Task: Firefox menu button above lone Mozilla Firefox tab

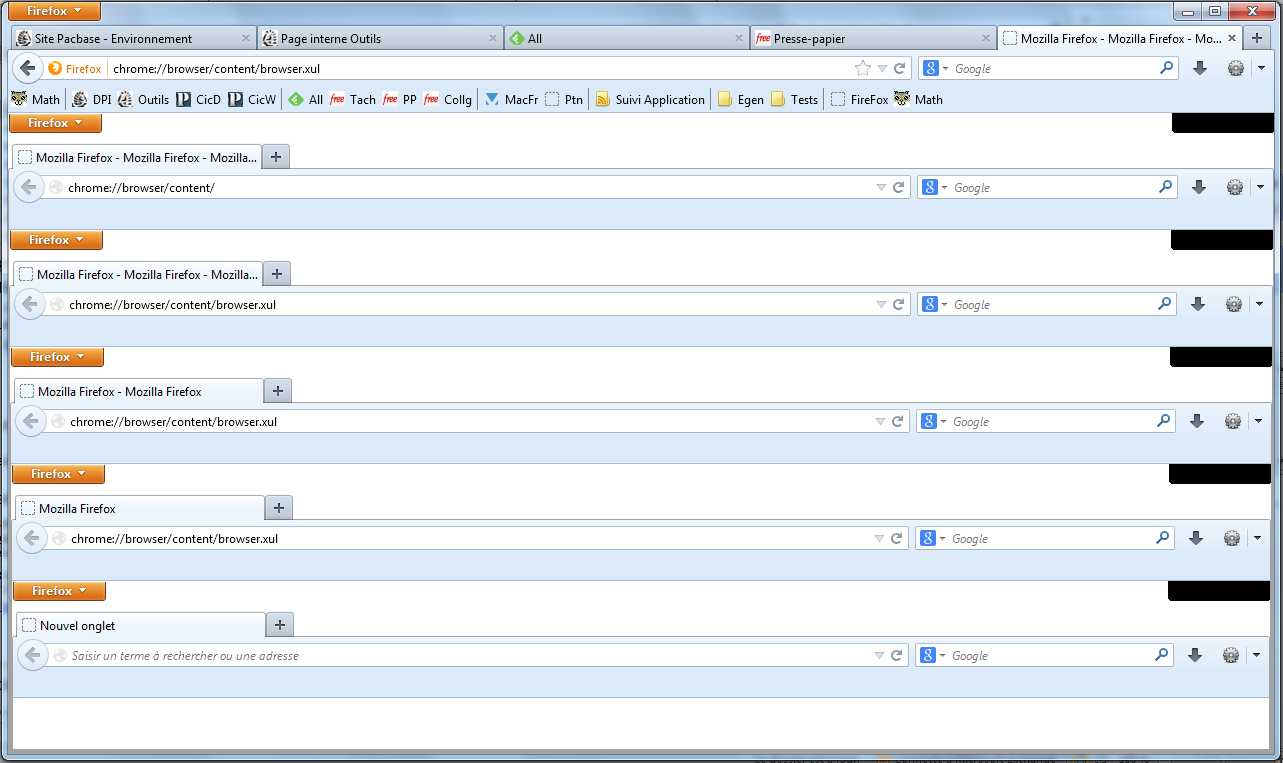Action: click(x=59, y=474)
